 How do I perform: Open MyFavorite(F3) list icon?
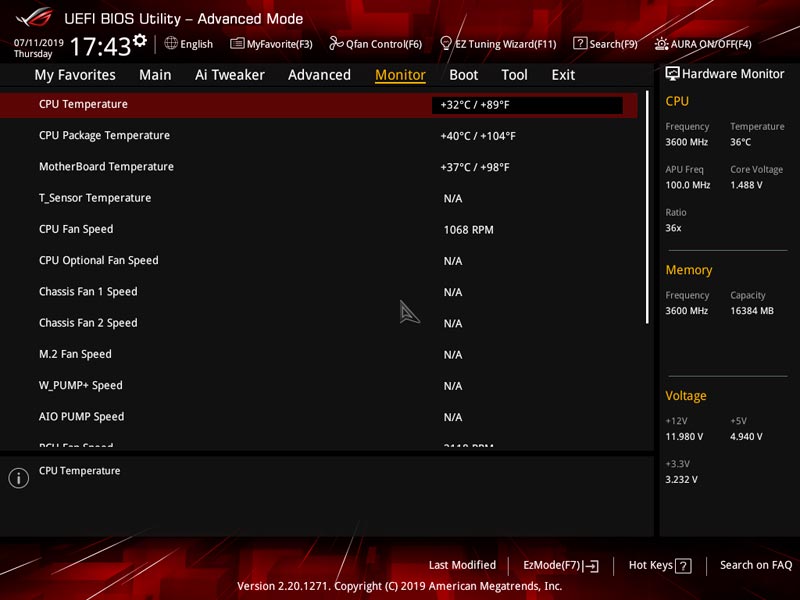237,43
